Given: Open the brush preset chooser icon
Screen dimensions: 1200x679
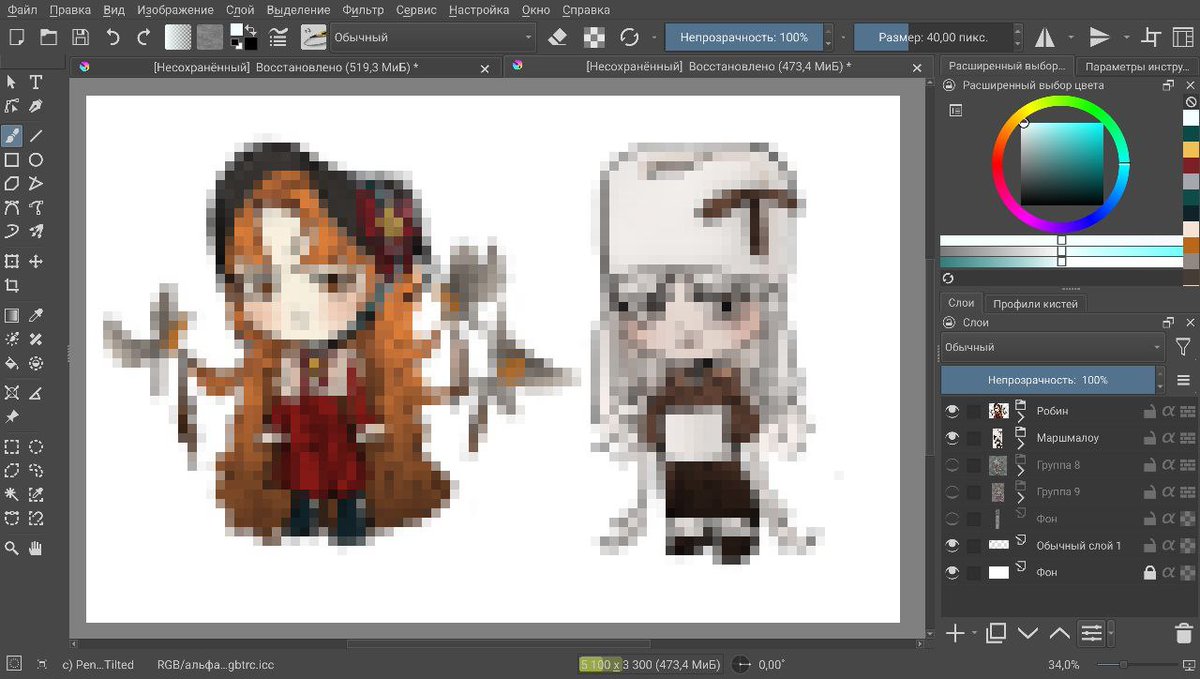Looking at the screenshot, I should coord(313,37).
